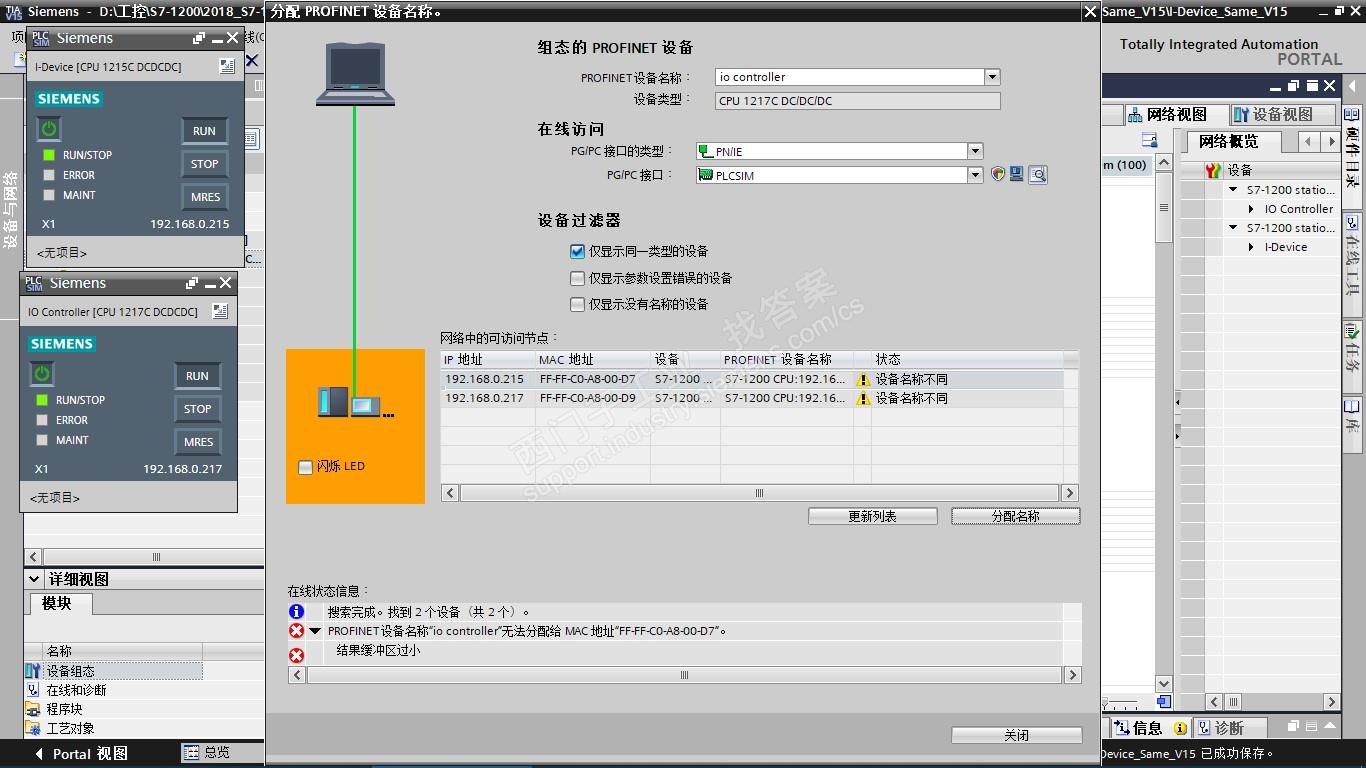The height and width of the screenshot is (768, 1366).
Task: Enable 仅显示参数设置错误的设备 checkbox
Action: pos(577,278)
